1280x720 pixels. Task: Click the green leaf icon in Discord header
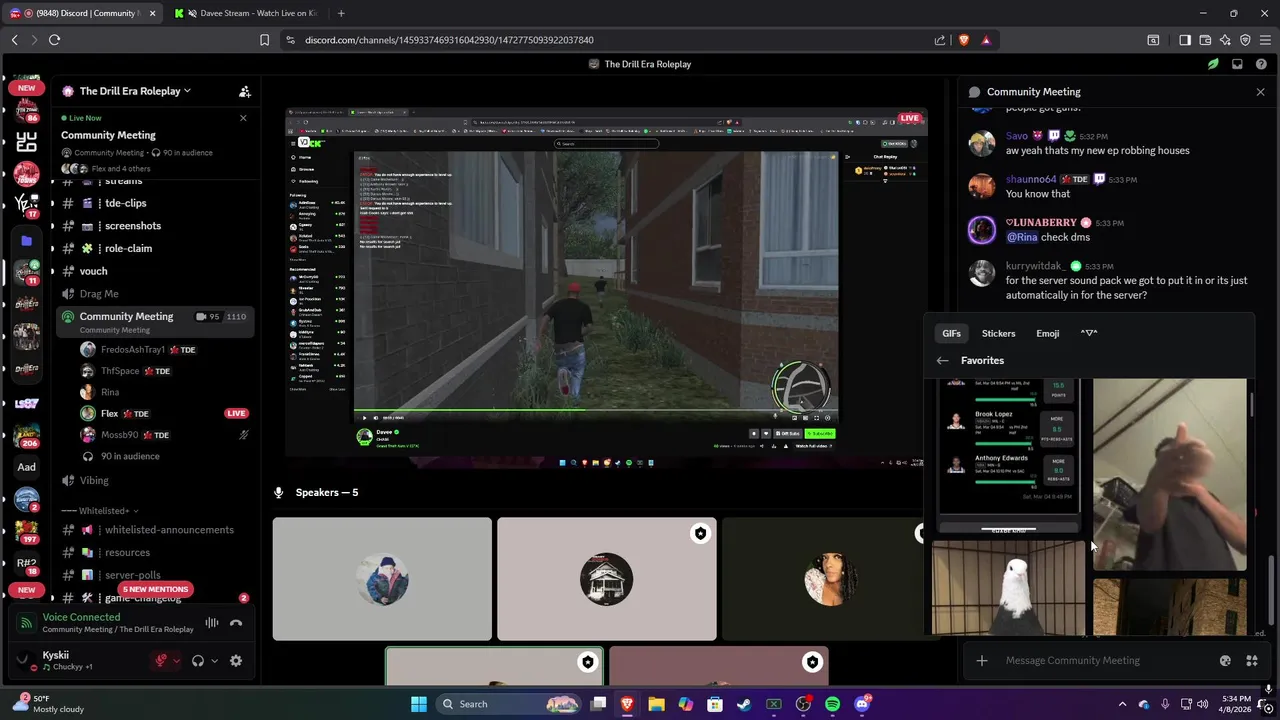pos(1213,64)
